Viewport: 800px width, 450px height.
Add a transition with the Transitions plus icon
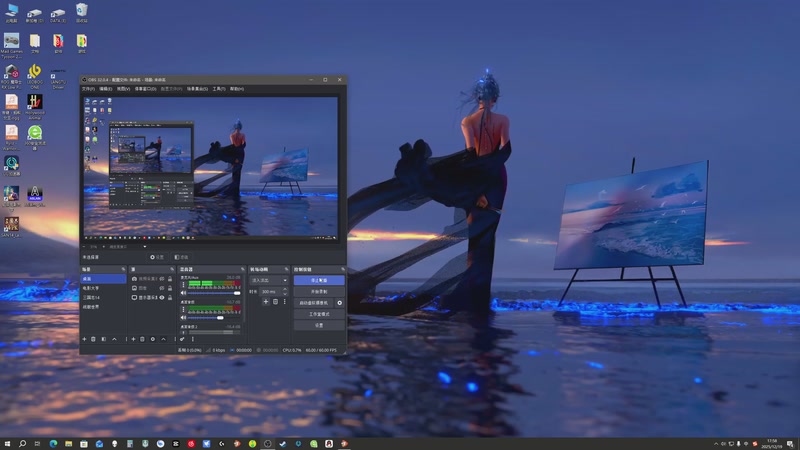point(266,302)
